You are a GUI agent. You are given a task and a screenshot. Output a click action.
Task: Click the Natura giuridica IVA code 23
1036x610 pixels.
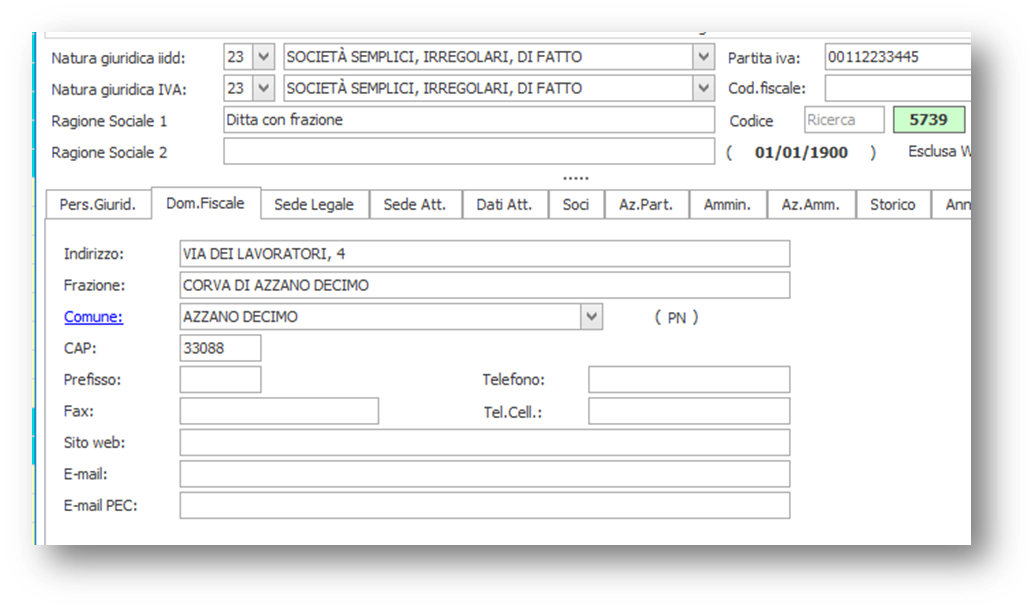pos(238,88)
